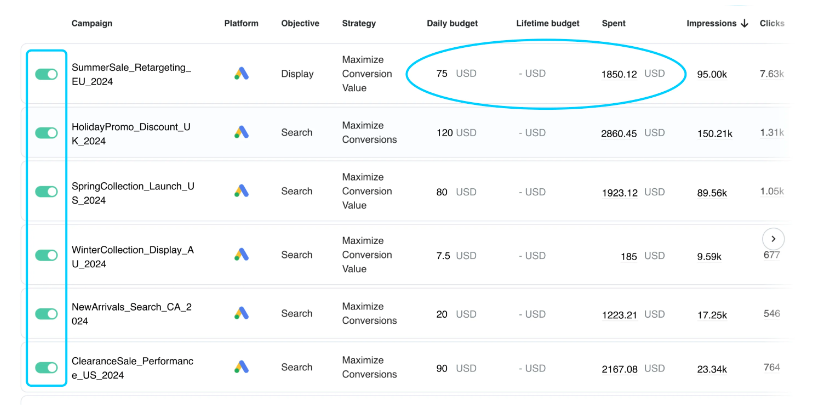Click Google Ads icon for SummerSale_Retargeting_EU_2024
Screen dimensions: 821x408
pos(241,74)
